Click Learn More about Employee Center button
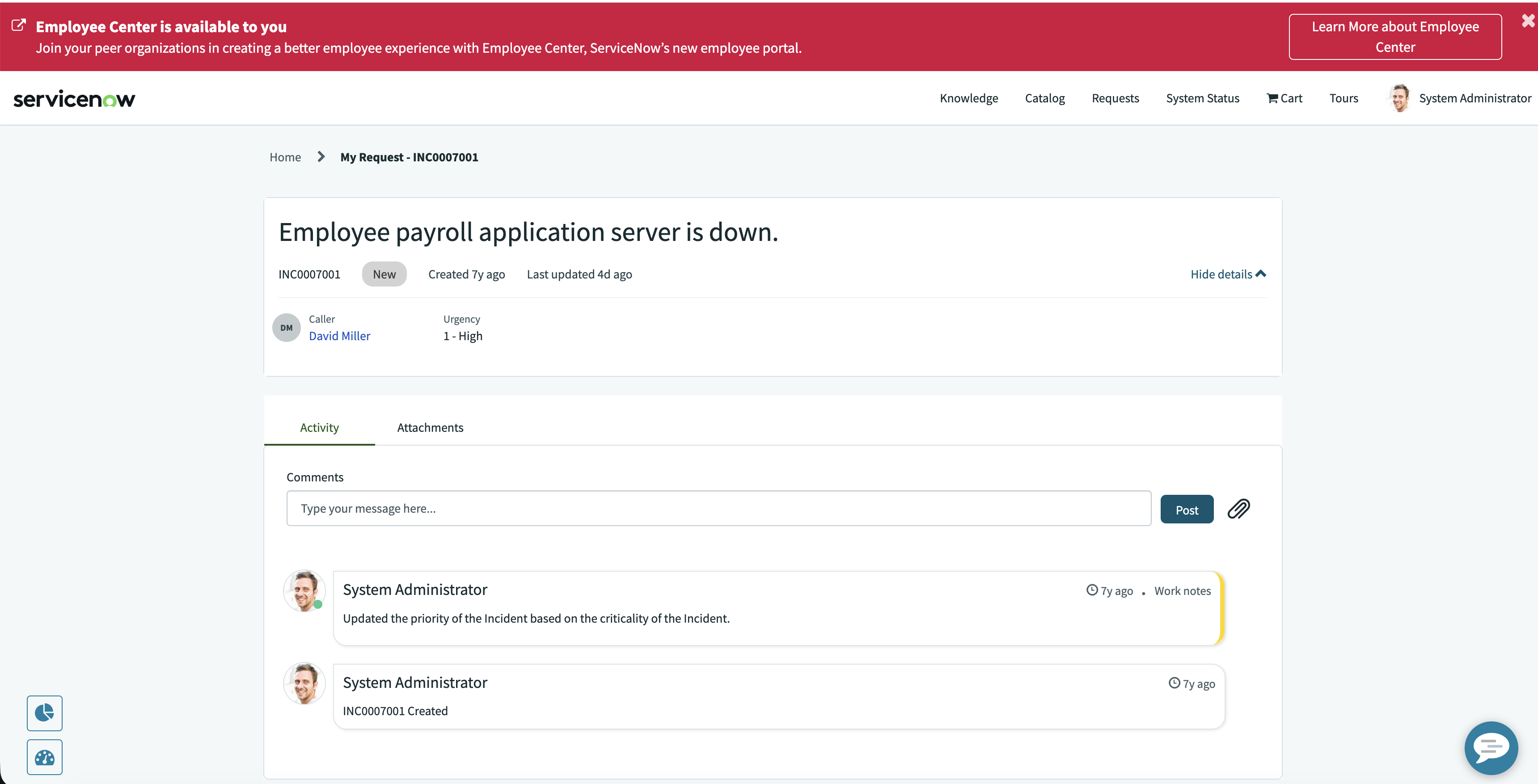The height and width of the screenshot is (784, 1538). pos(1395,37)
